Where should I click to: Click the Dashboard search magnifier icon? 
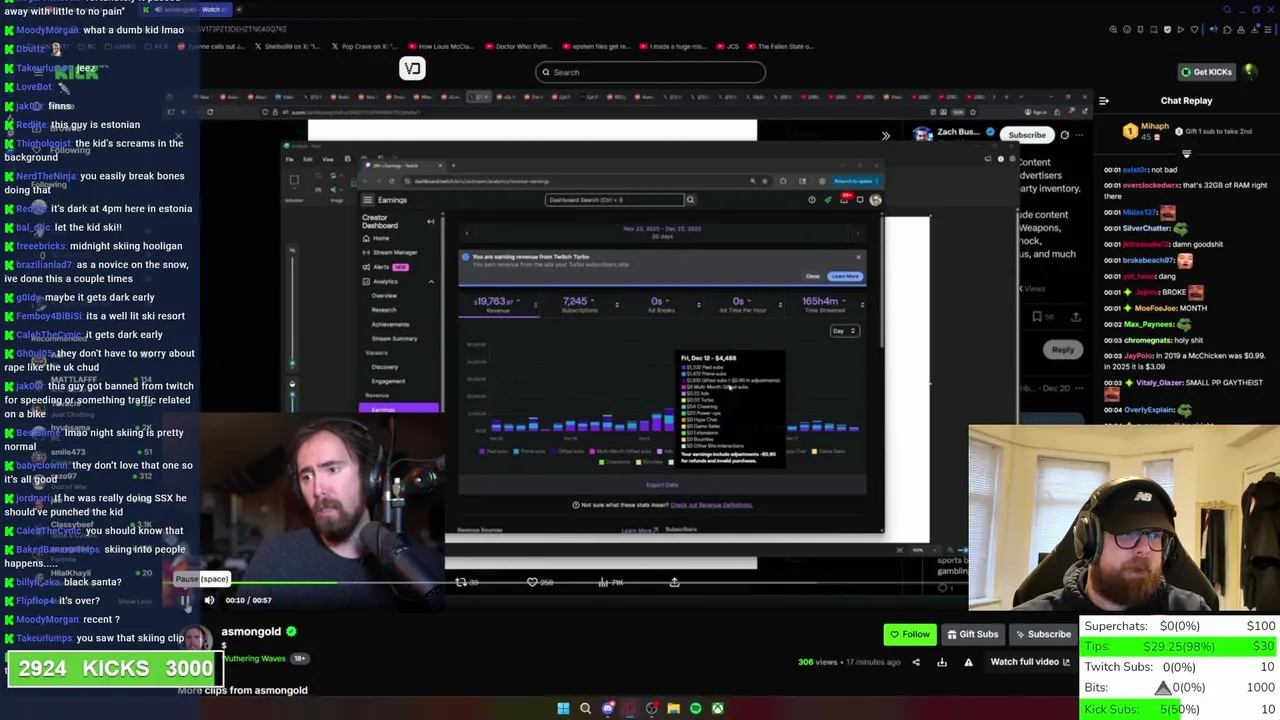point(689,200)
